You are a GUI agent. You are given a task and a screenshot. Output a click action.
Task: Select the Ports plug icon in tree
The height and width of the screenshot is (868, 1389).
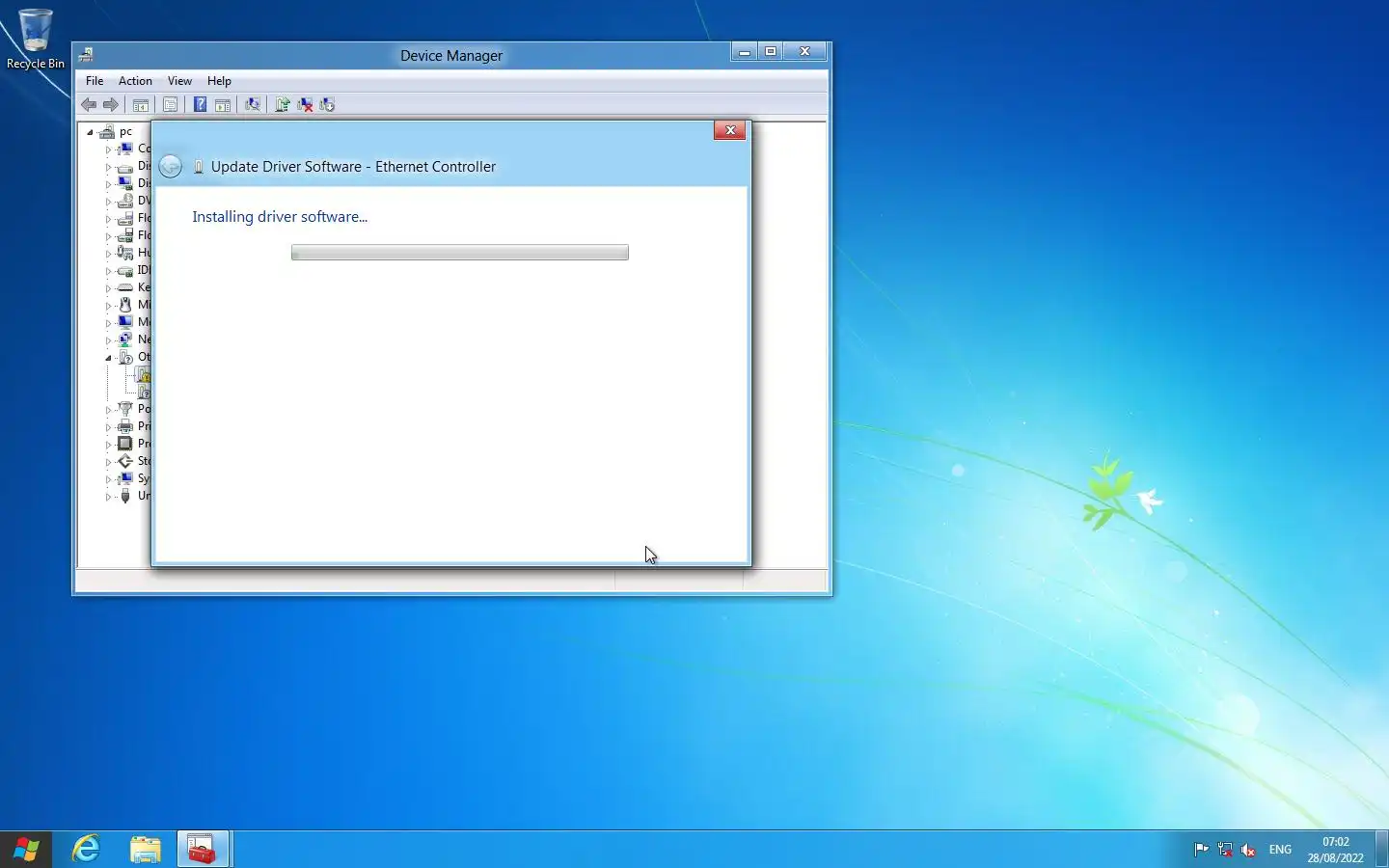click(x=125, y=409)
